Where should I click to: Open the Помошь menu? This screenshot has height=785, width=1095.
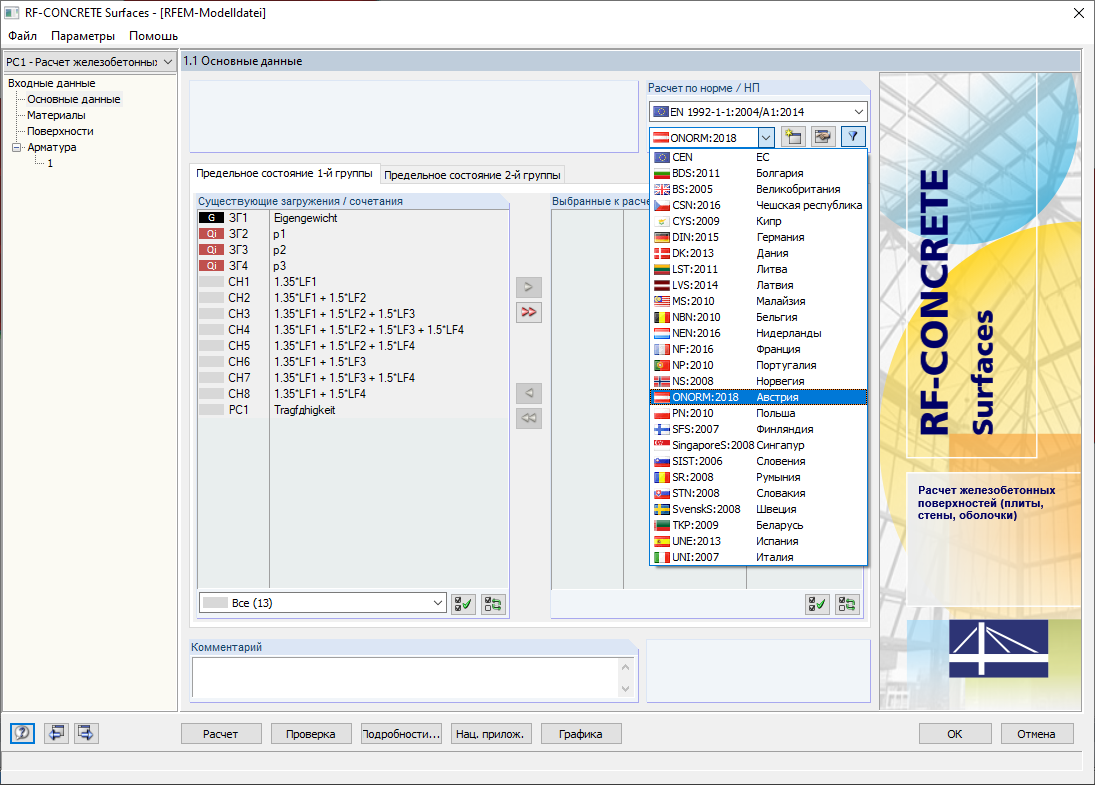[153, 36]
